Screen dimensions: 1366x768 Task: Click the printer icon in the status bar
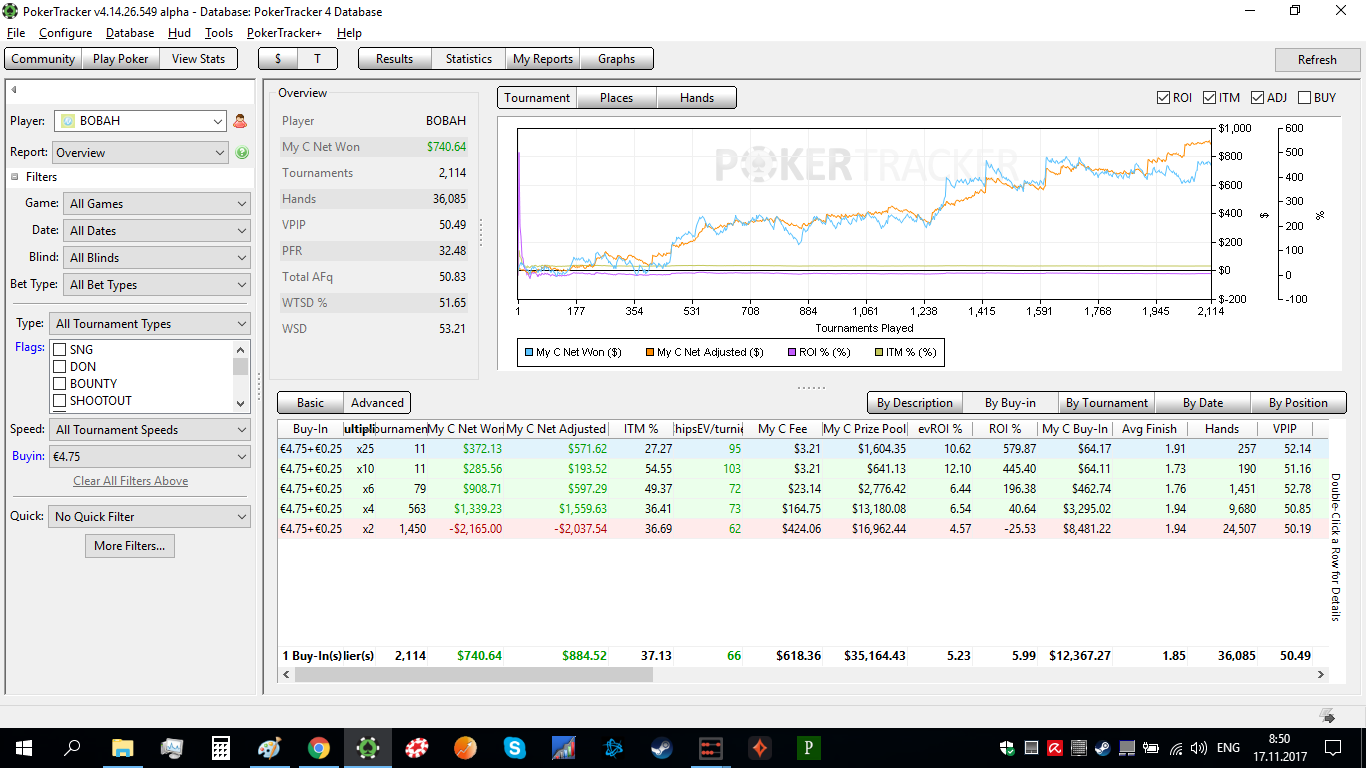1328,716
